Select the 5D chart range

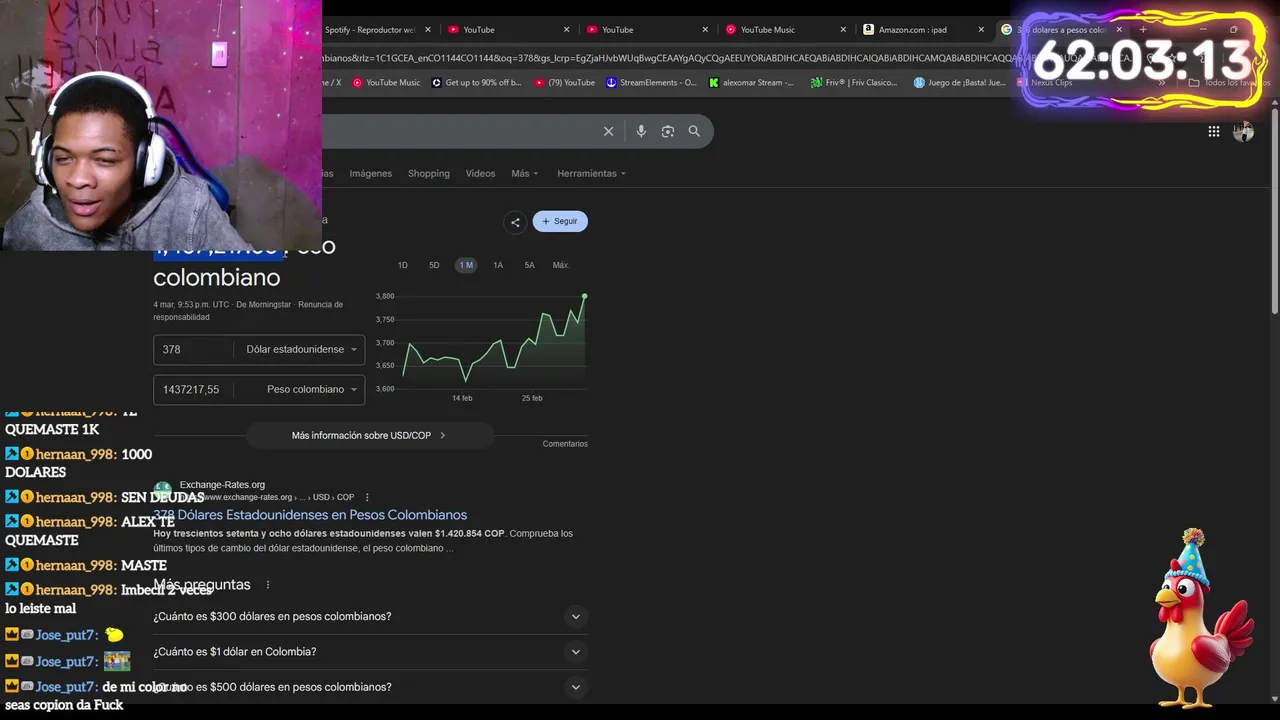(434, 265)
